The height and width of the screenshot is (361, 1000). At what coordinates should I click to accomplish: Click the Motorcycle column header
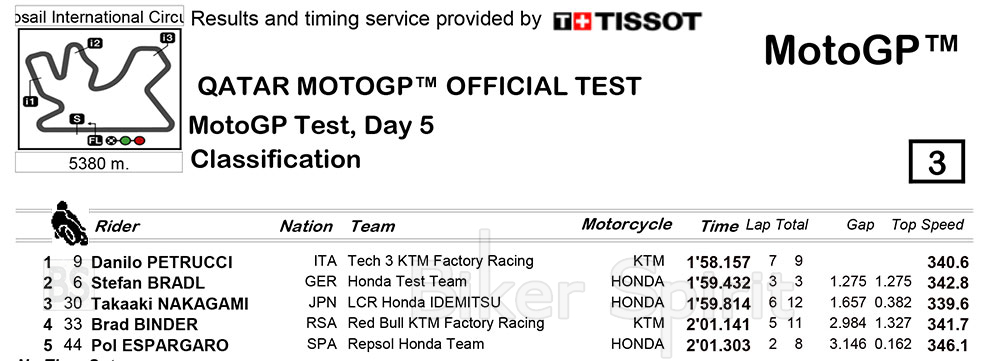626,224
